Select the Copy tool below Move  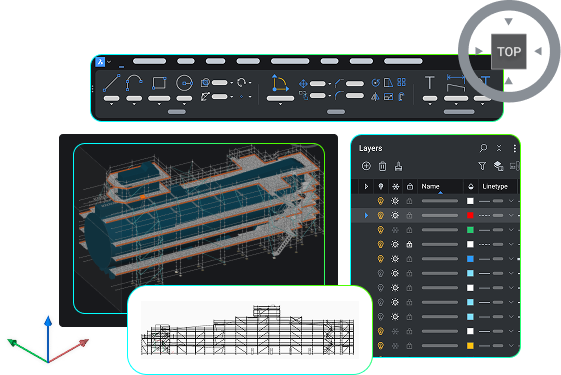pyautogui.click(x=303, y=96)
